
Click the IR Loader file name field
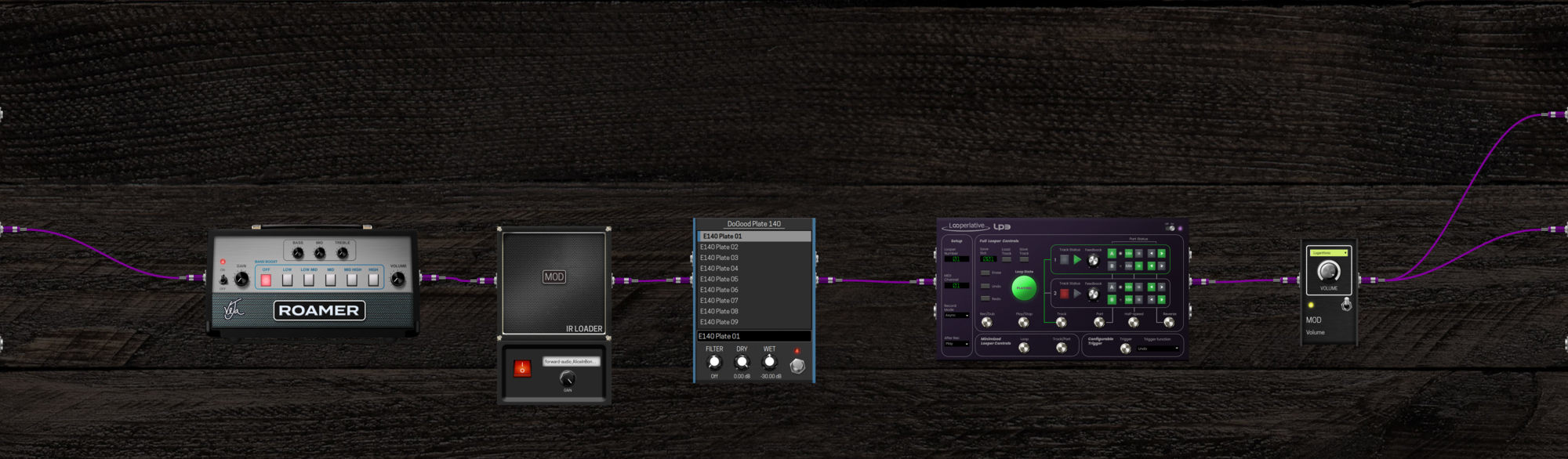point(571,362)
